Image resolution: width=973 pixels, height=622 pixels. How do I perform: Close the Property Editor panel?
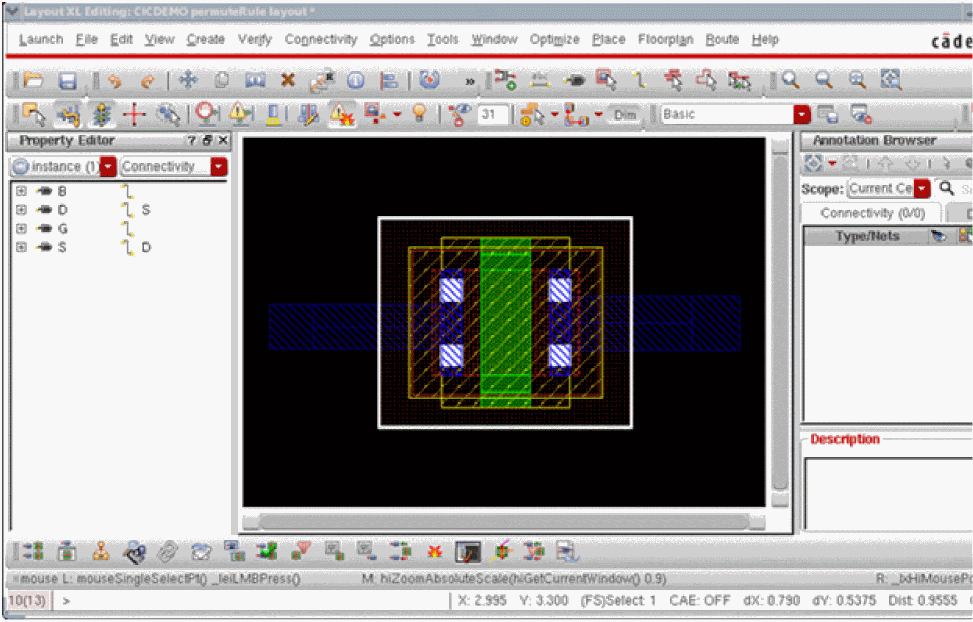[x=223, y=141]
